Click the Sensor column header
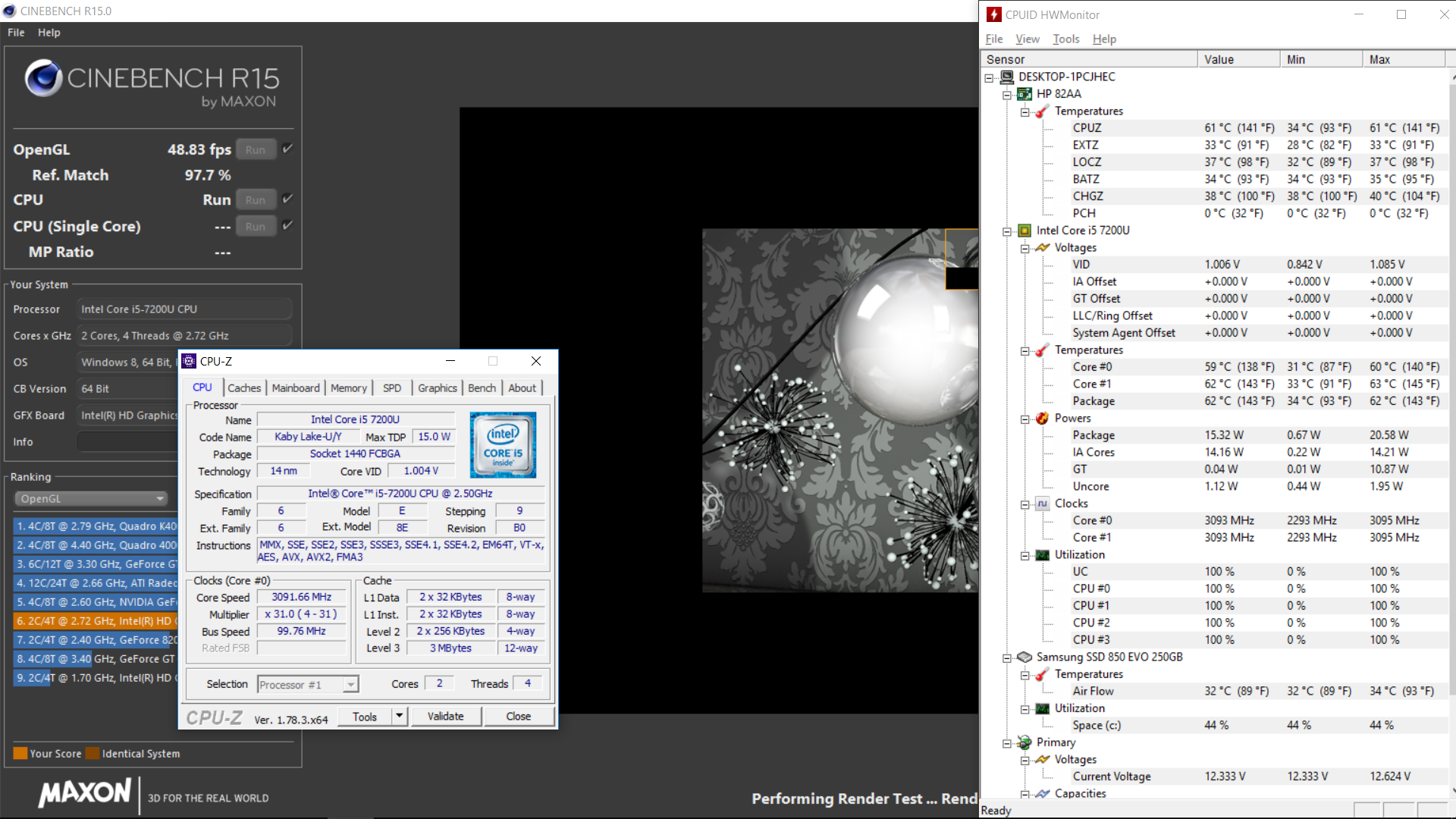The width and height of the screenshot is (1456, 819). [x=1089, y=59]
